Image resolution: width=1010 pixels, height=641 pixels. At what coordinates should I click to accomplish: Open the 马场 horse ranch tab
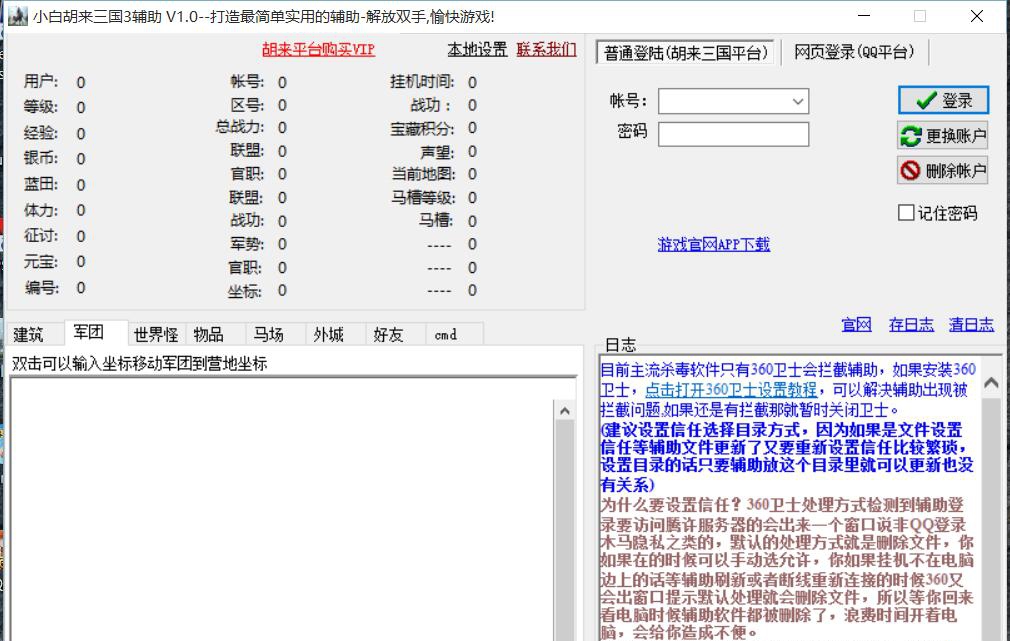pos(268,334)
